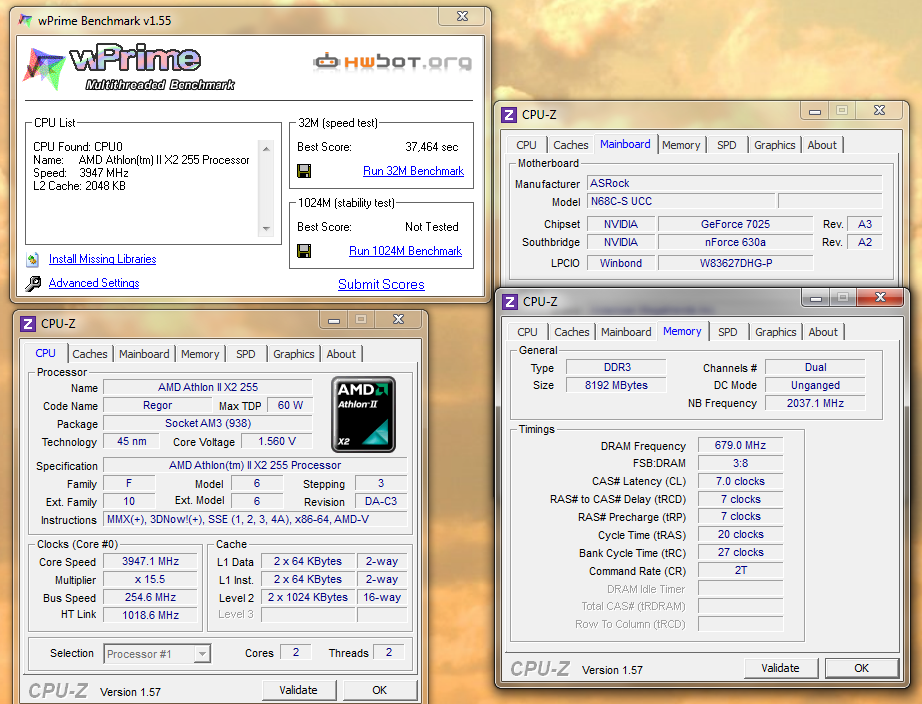Viewport: 922px width, 704px height.
Task: Select Graphics tab in Mainboard window
Action: [774, 145]
